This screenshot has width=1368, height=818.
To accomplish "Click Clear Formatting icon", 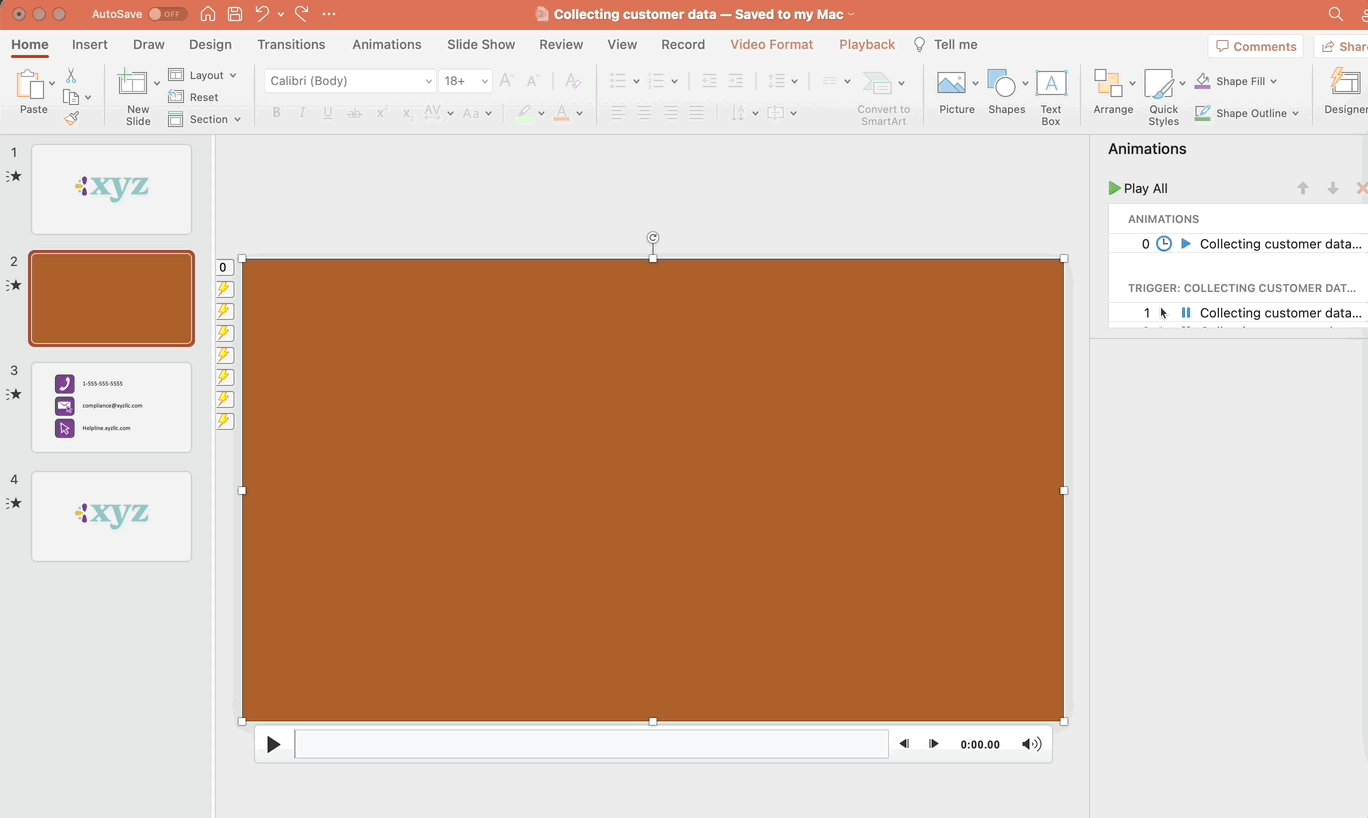I will coord(572,81).
